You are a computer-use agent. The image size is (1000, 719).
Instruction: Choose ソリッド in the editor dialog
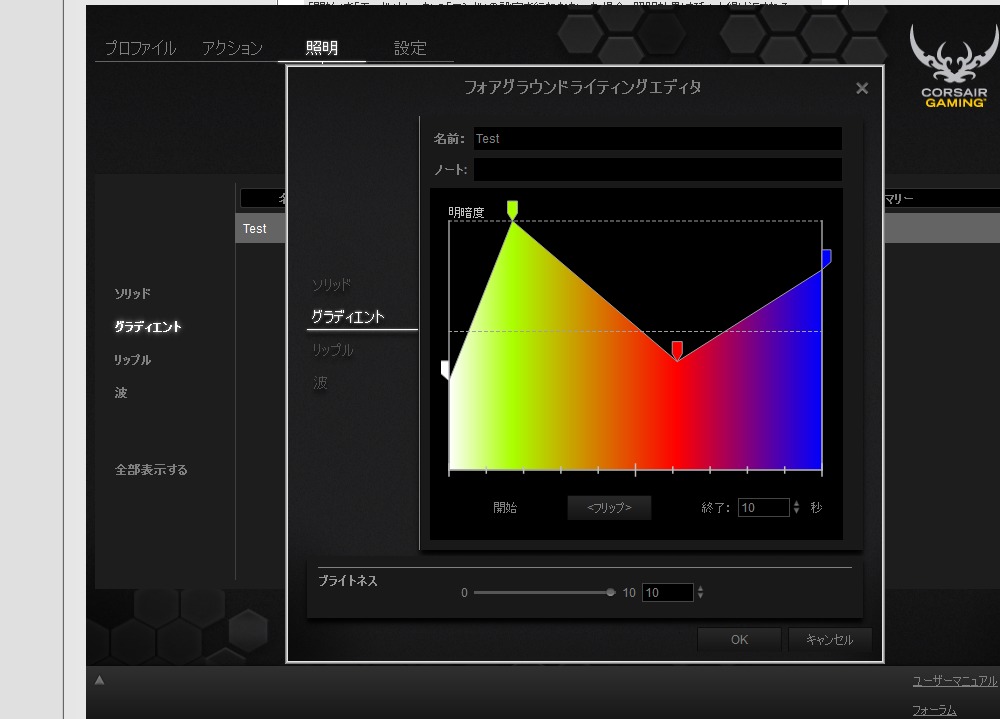(x=332, y=285)
